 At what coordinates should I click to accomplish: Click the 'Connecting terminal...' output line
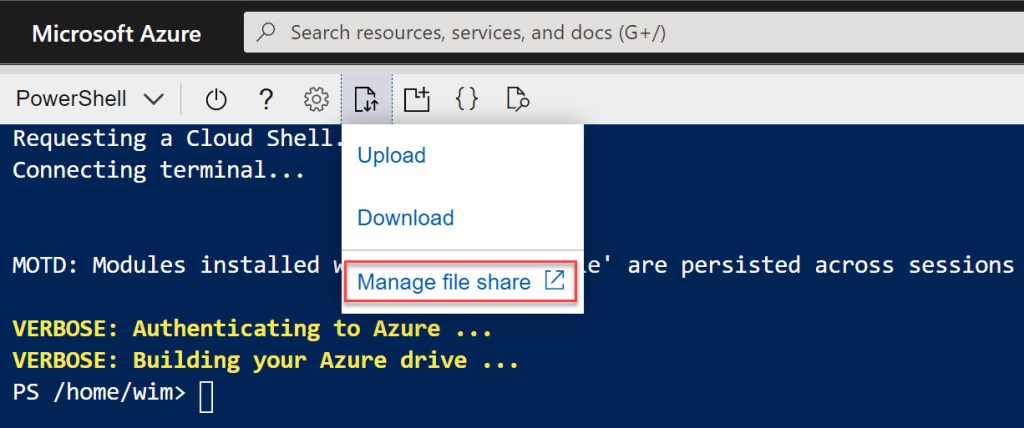click(158, 169)
